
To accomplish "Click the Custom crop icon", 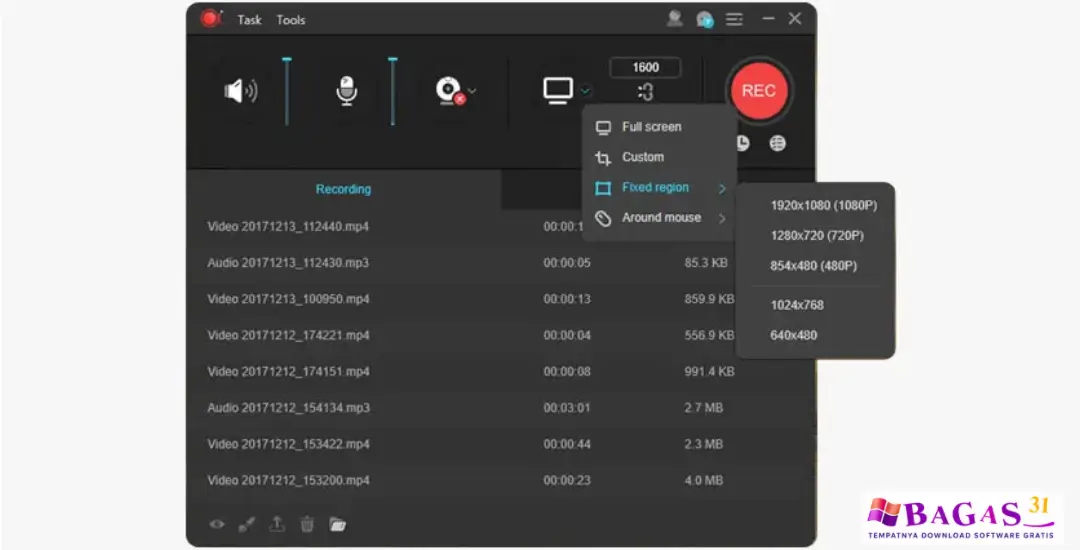I will point(603,158).
